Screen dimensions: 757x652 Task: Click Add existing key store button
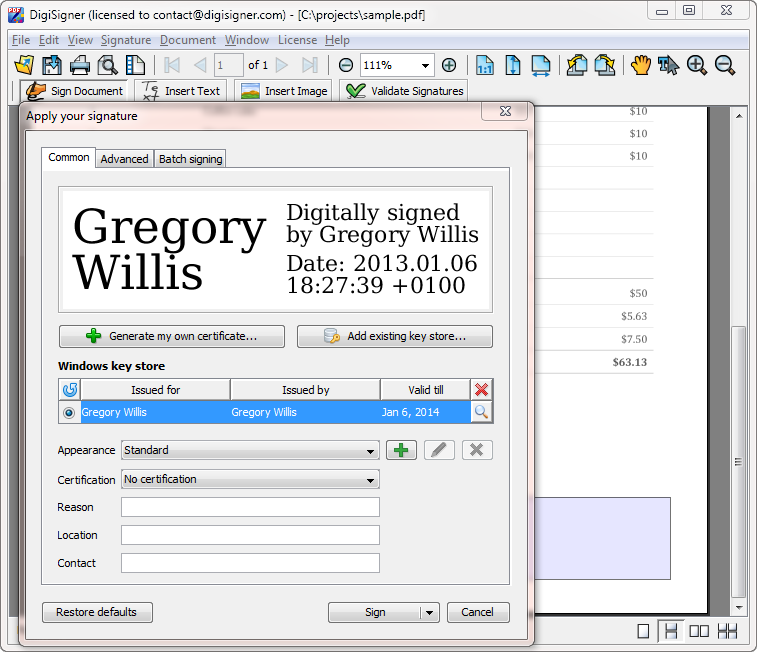pyautogui.click(x=395, y=336)
